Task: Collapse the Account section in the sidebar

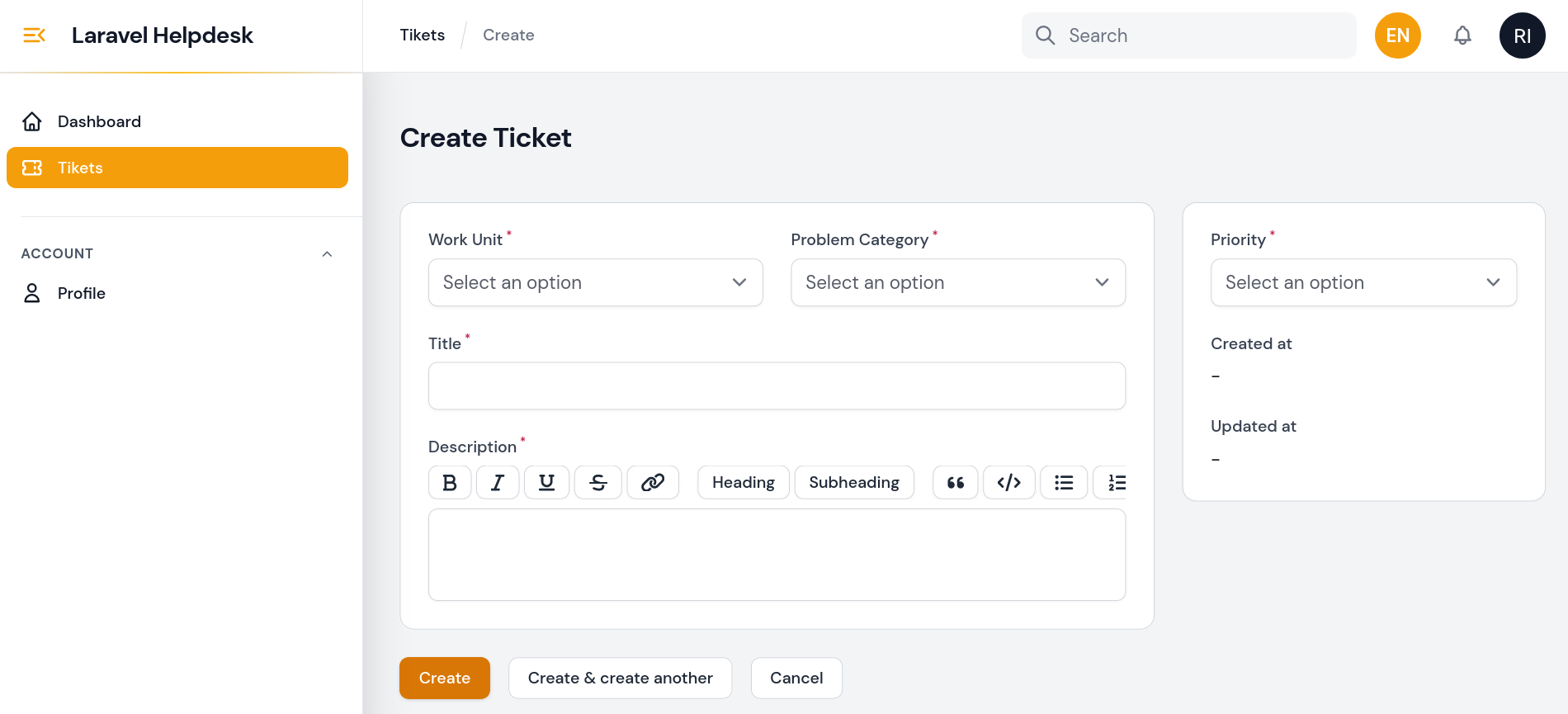Action: [327, 254]
